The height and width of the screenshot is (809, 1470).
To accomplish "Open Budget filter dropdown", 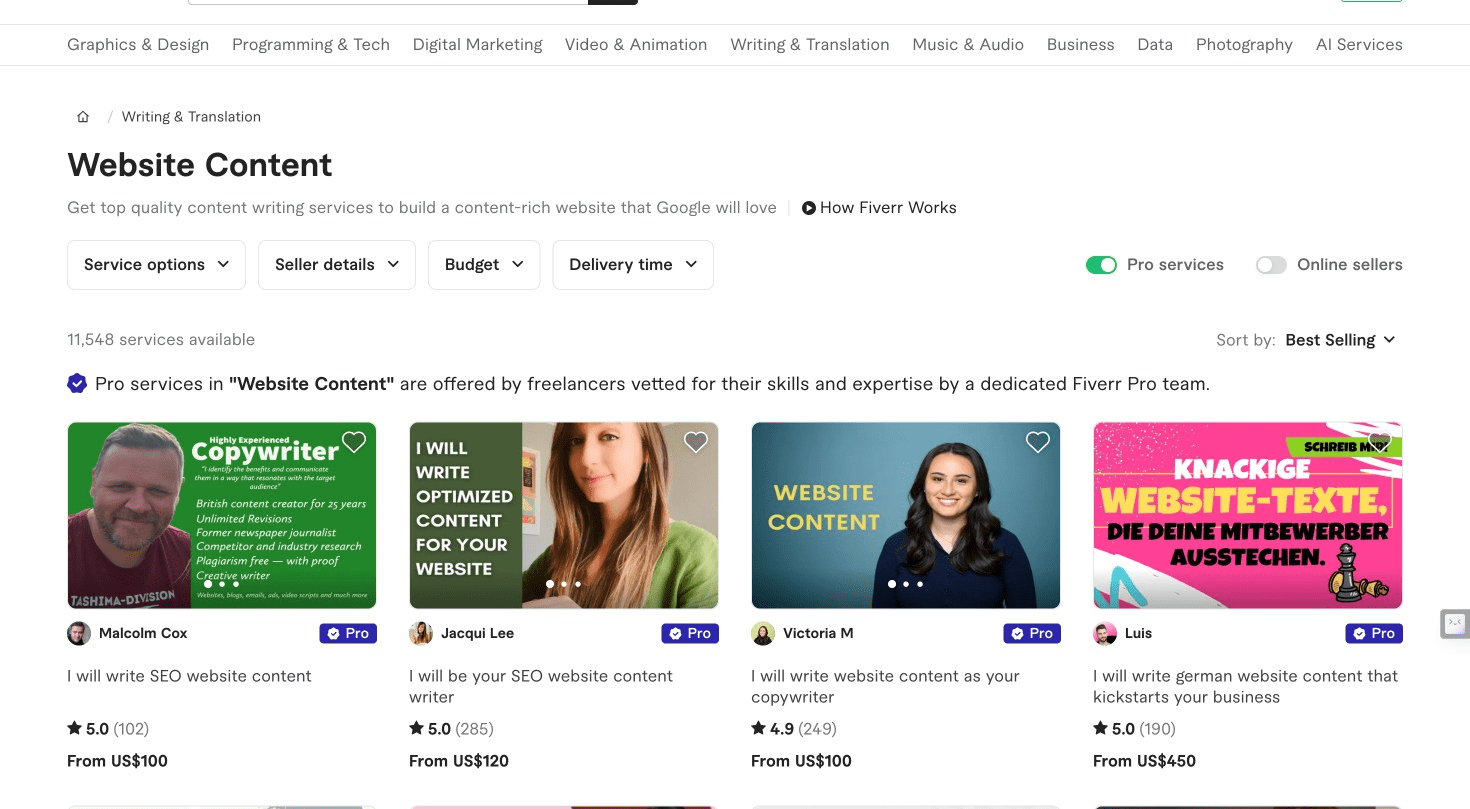I will 484,265.
